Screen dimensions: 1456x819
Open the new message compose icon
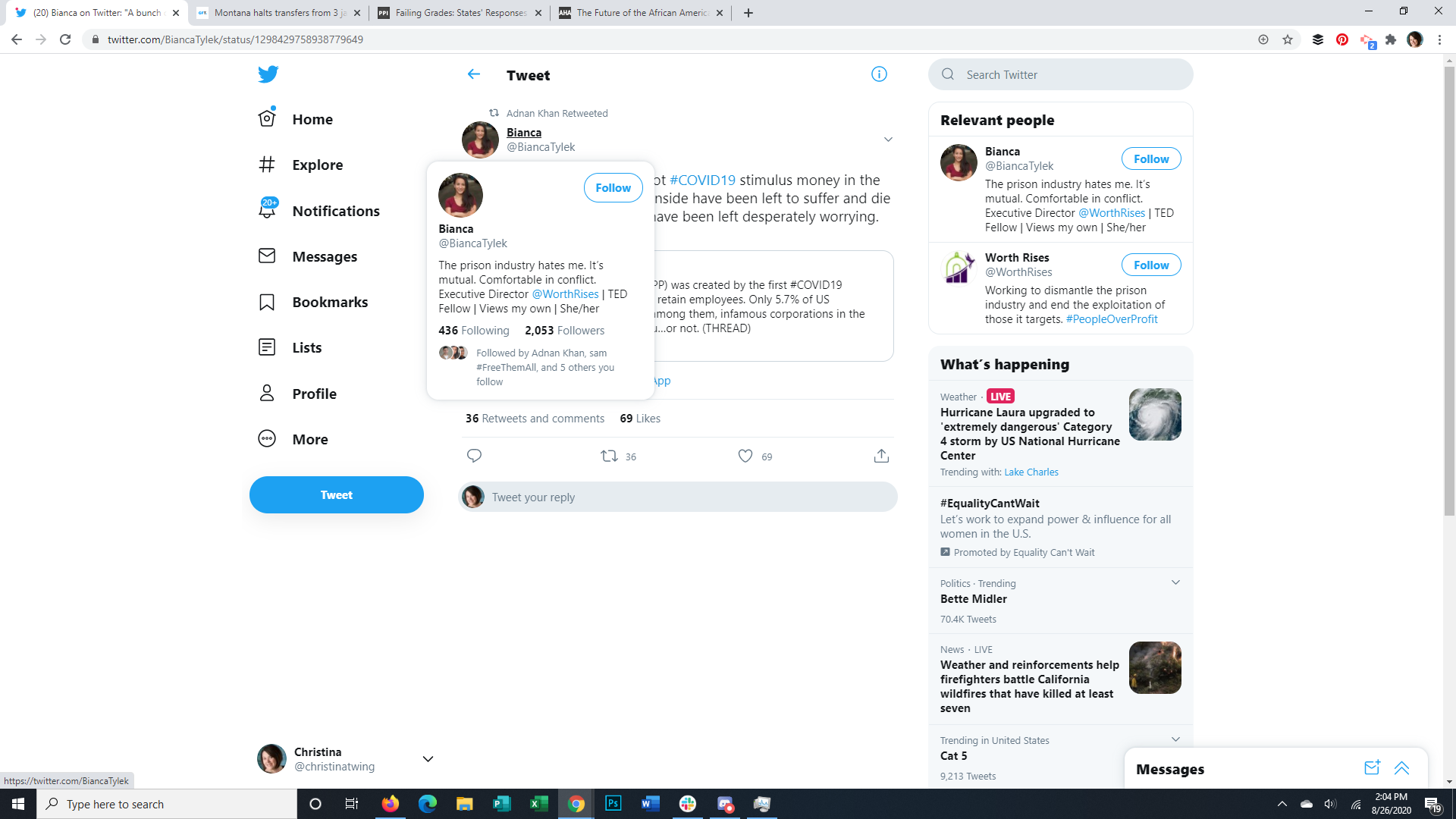[1372, 768]
